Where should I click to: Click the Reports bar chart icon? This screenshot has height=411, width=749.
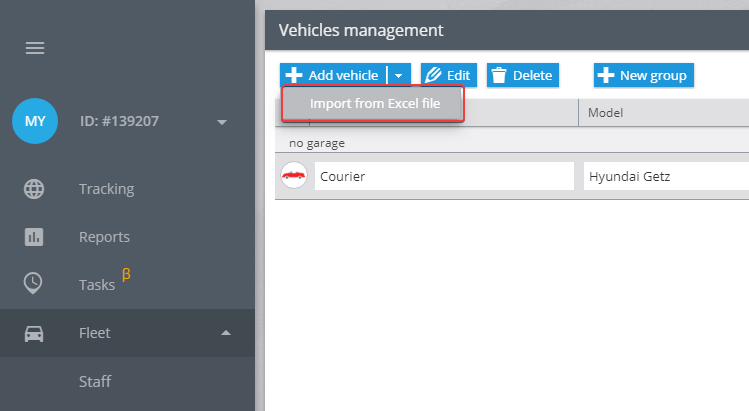tap(34, 237)
